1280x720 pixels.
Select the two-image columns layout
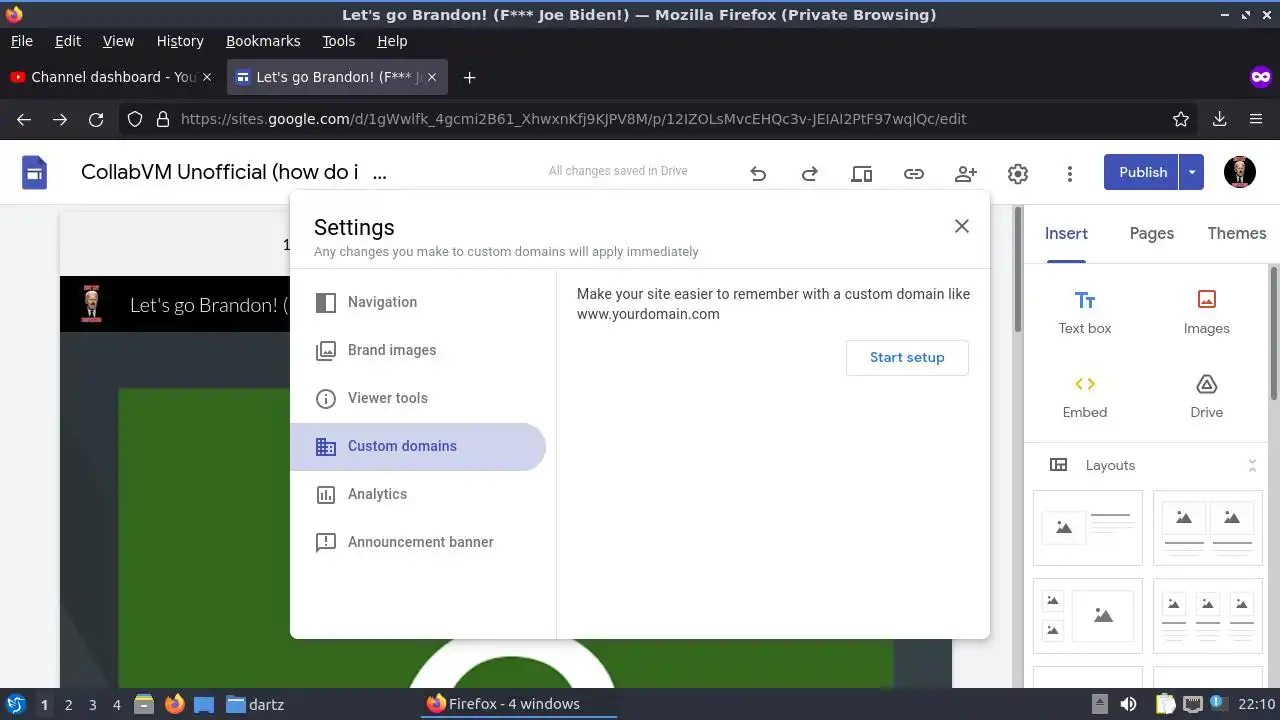coord(1208,528)
